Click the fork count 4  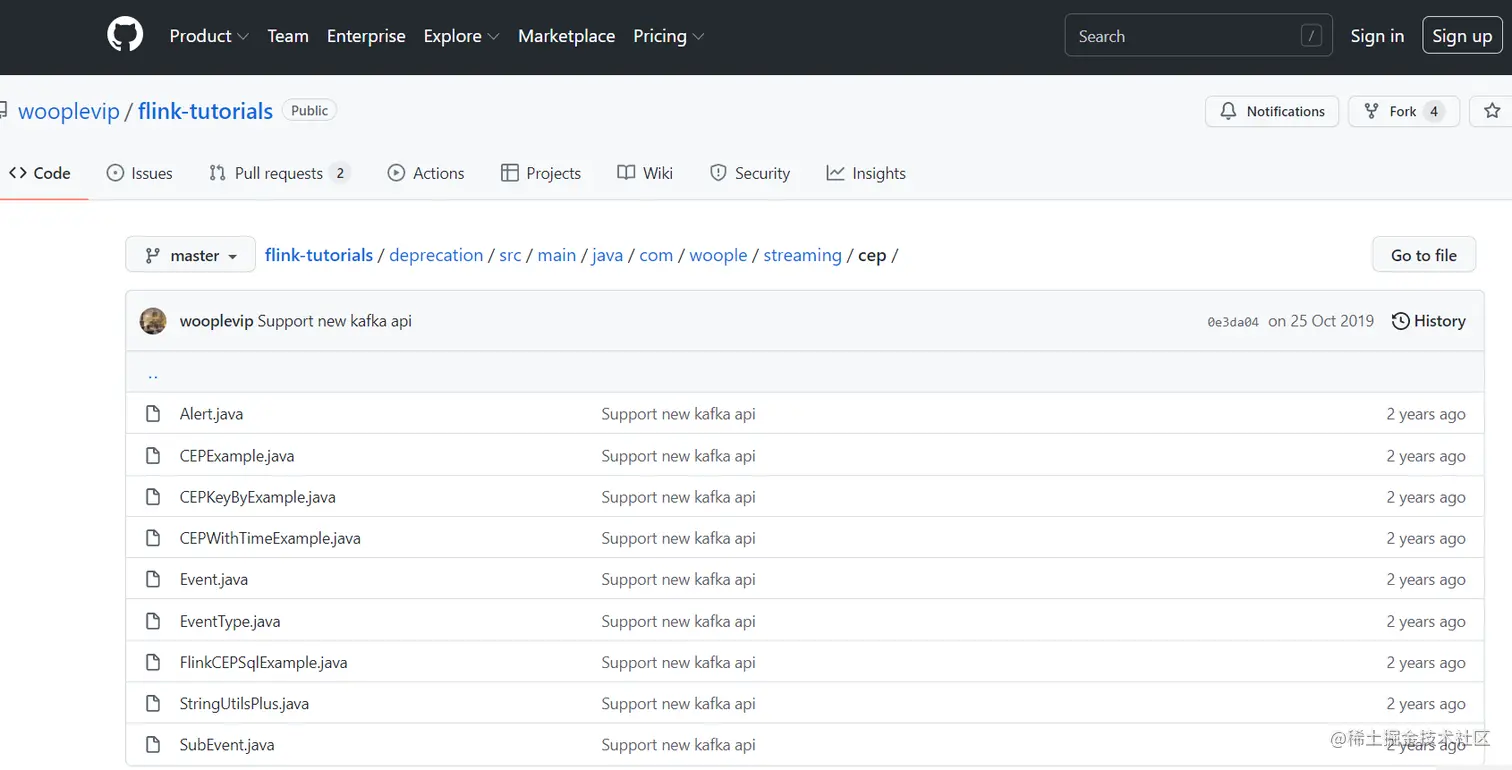[1434, 111]
